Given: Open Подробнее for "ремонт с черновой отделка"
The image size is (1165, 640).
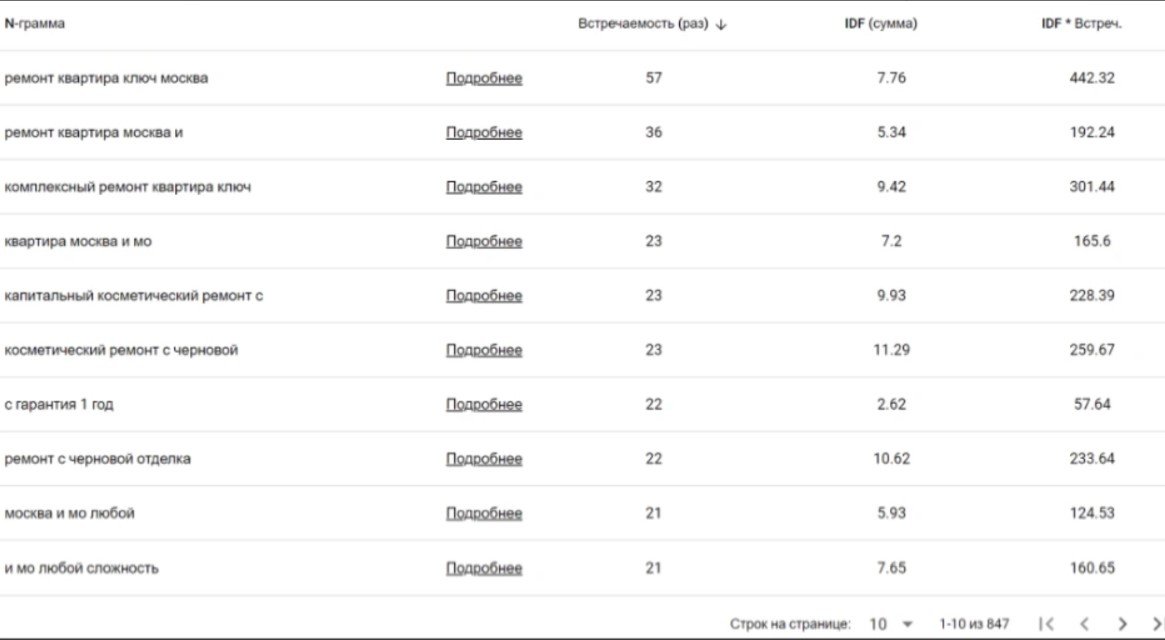Looking at the screenshot, I should click(x=484, y=459).
